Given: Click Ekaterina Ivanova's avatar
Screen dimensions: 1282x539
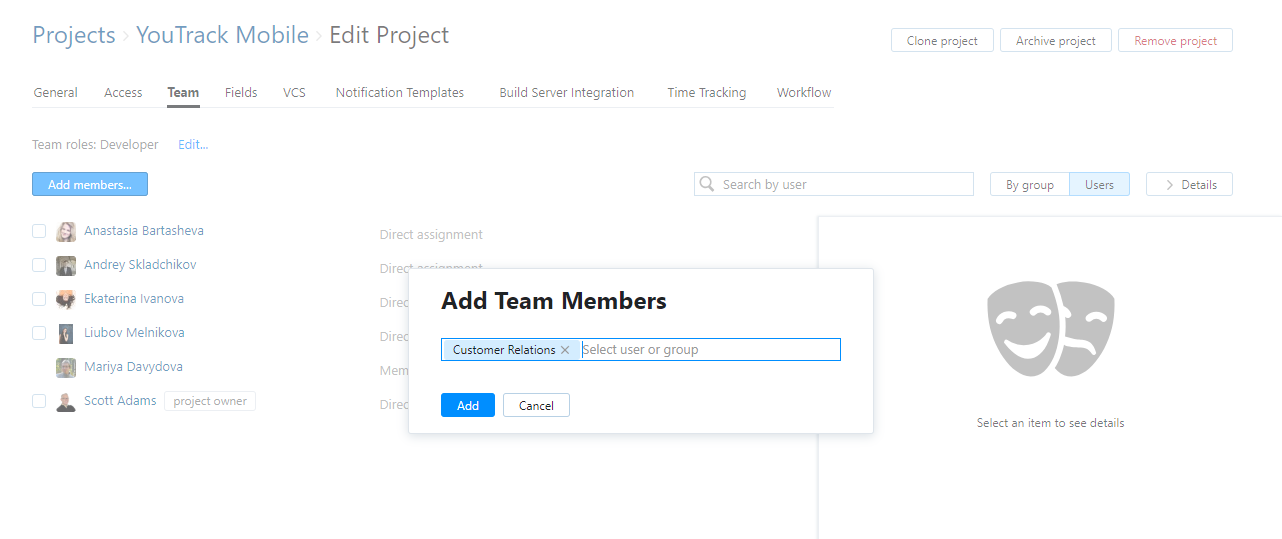Looking at the screenshot, I should point(66,299).
